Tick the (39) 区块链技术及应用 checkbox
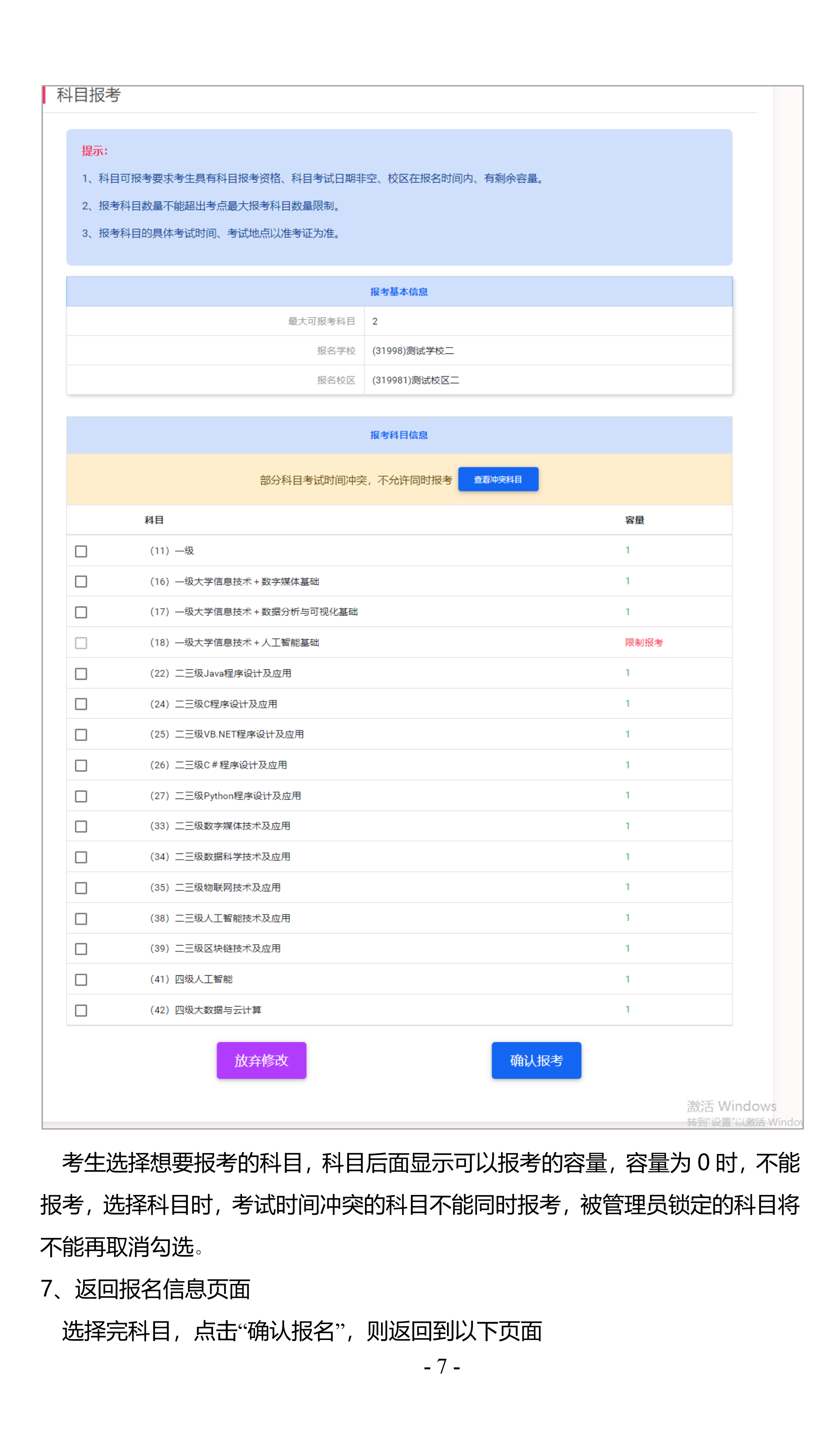Viewport: 840px width, 1437px height. [x=81, y=949]
